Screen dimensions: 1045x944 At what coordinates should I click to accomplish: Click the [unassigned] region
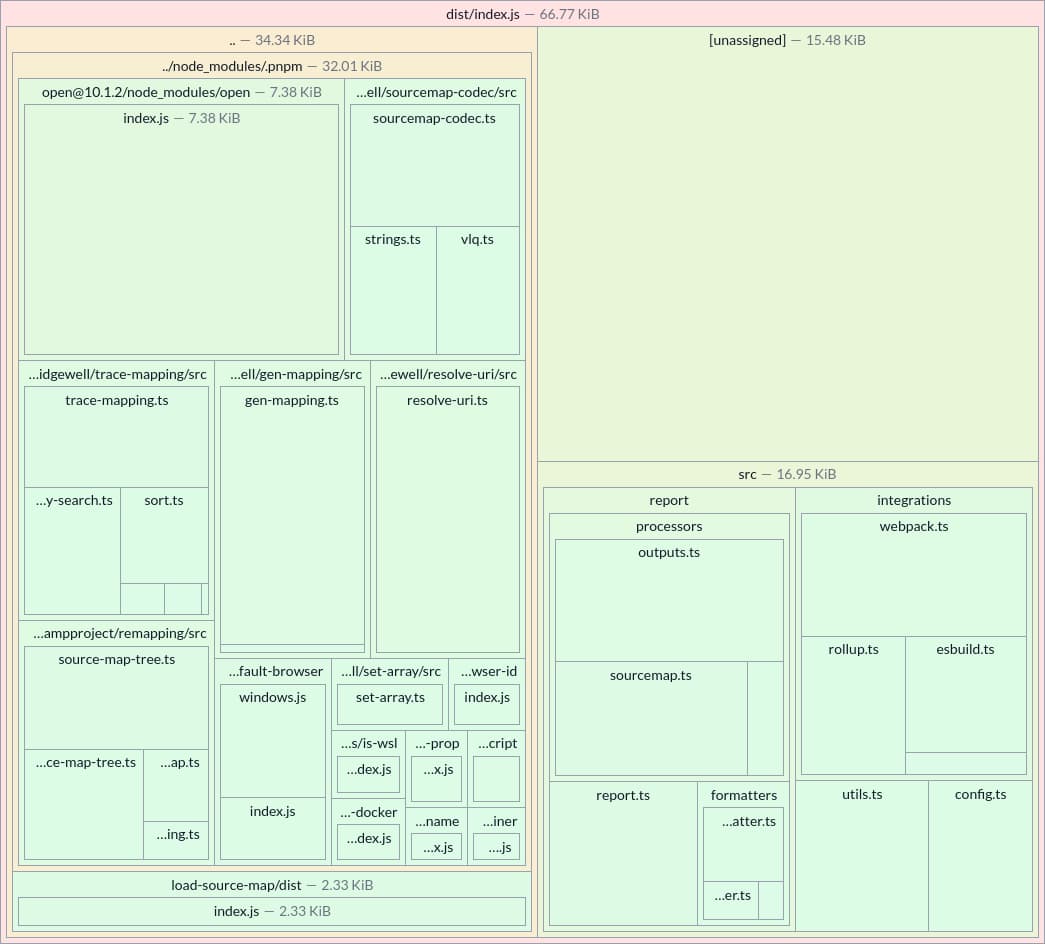788,240
